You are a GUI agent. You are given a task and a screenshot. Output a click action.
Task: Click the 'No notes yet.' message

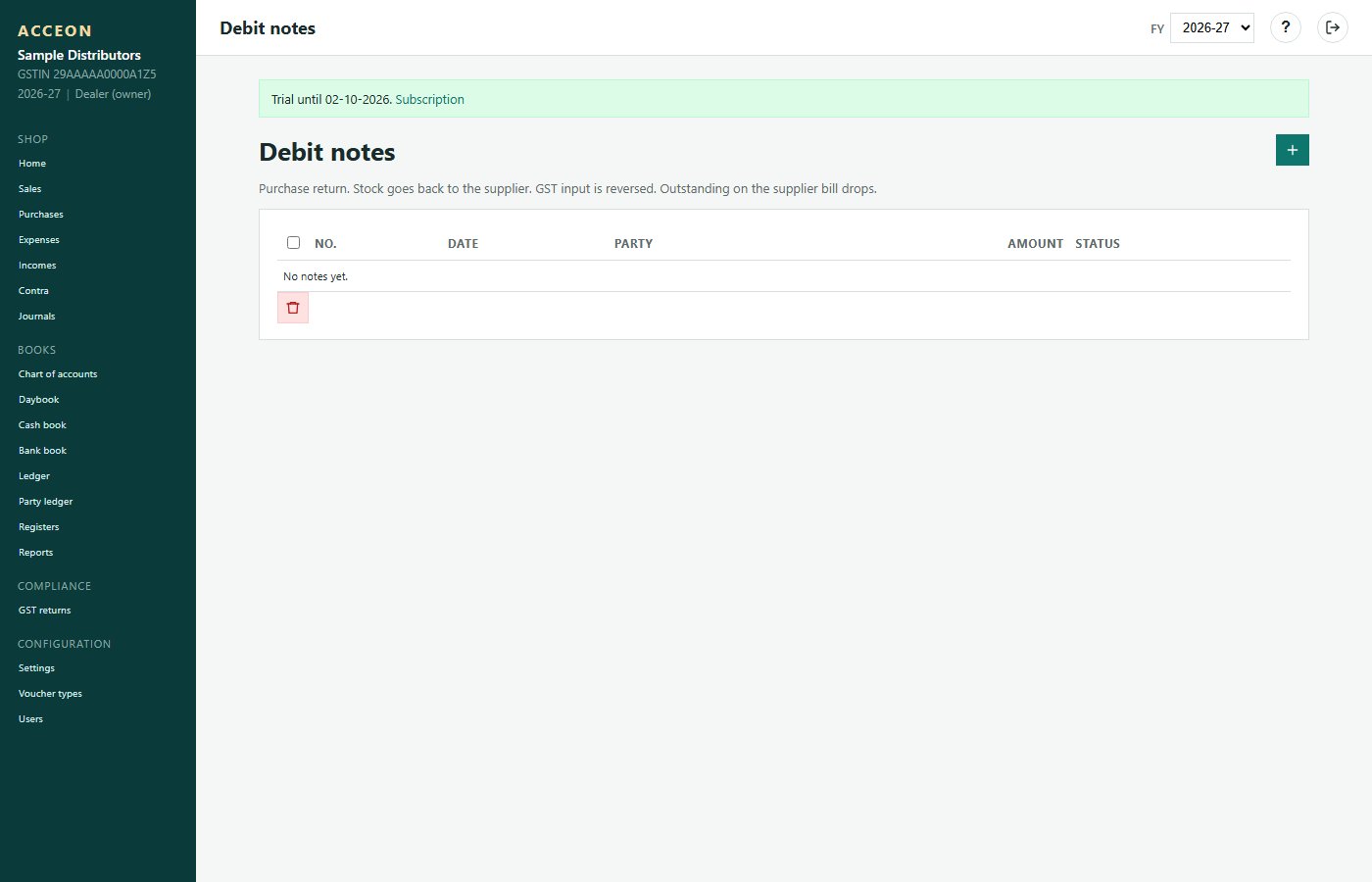316,276
